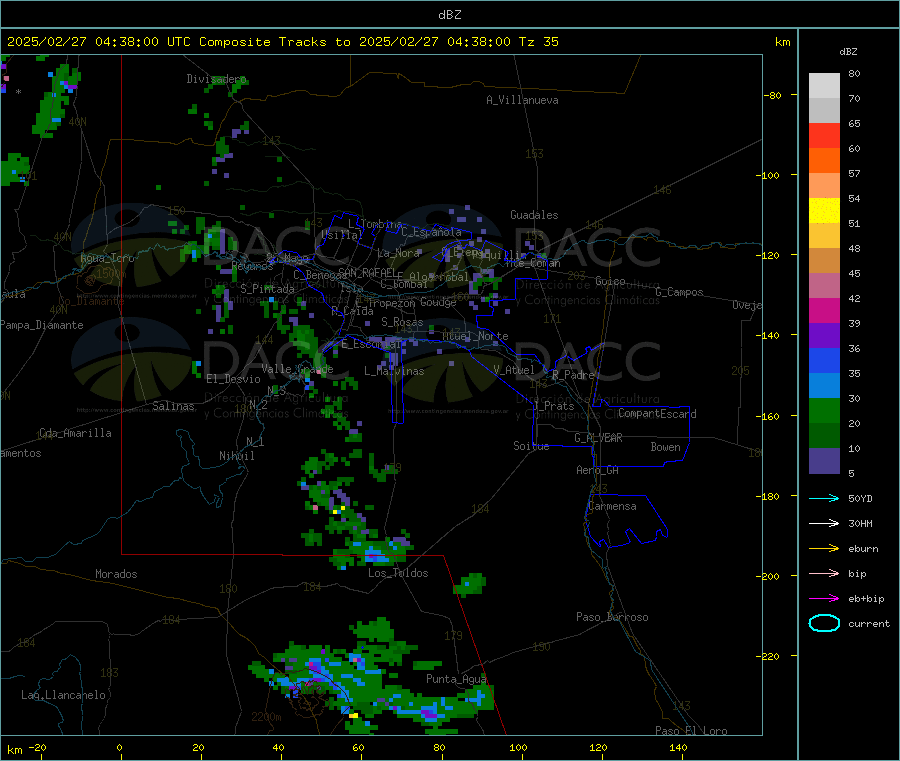Click the 'Paso_Barroso' map label
The width and height of the screenshot is (900, 761).
tap(612, 617)
